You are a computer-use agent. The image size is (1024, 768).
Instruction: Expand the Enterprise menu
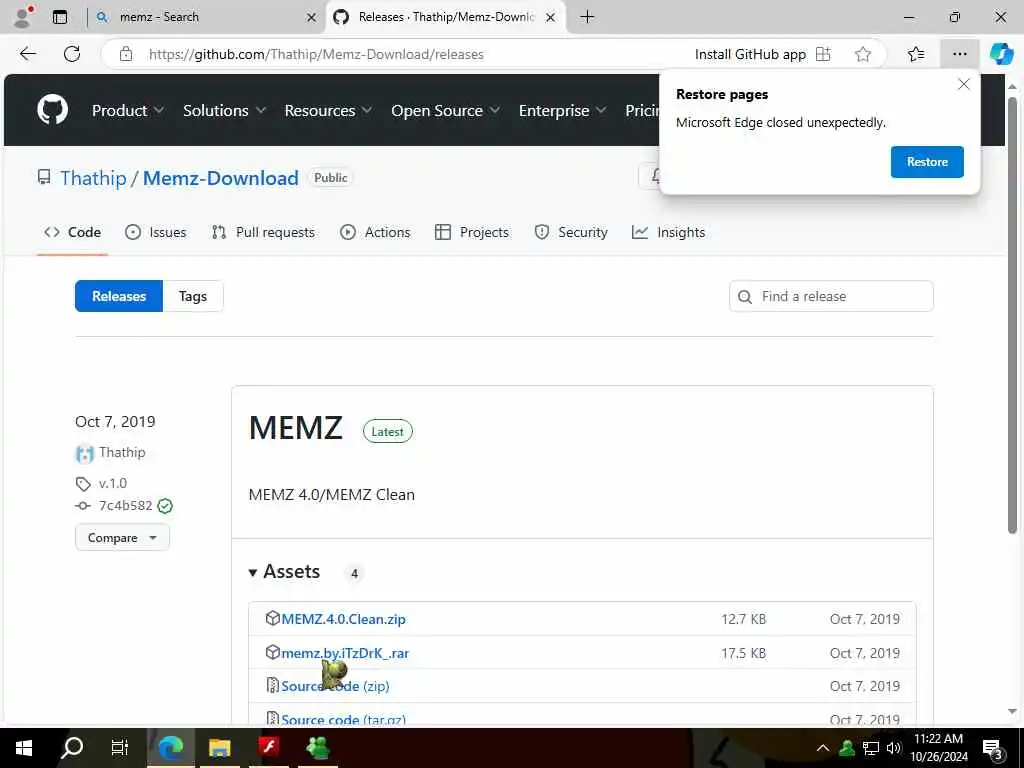(562, 110)
